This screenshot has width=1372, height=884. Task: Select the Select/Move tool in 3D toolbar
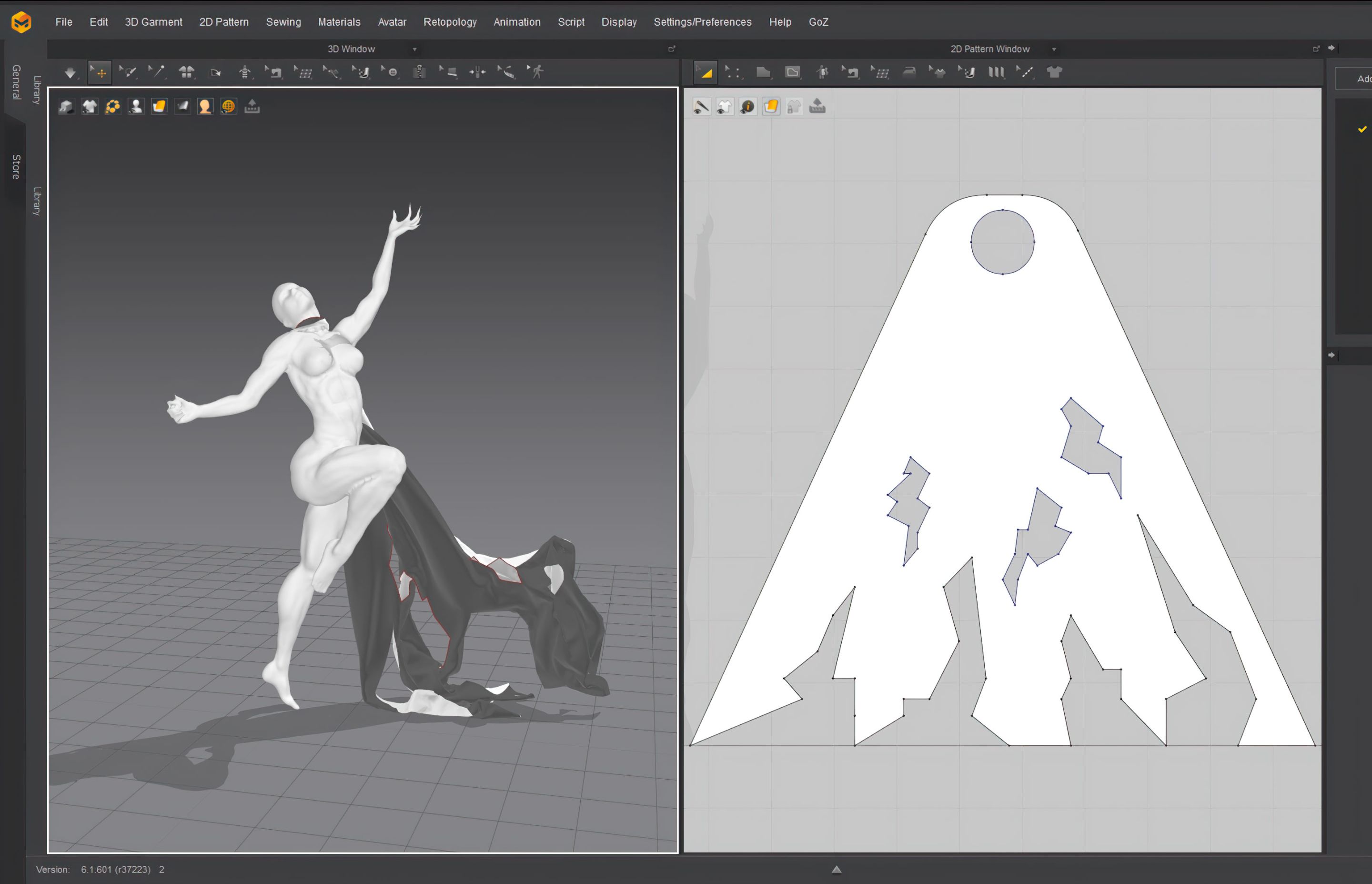pyautogui.click(x=100, y=72)
